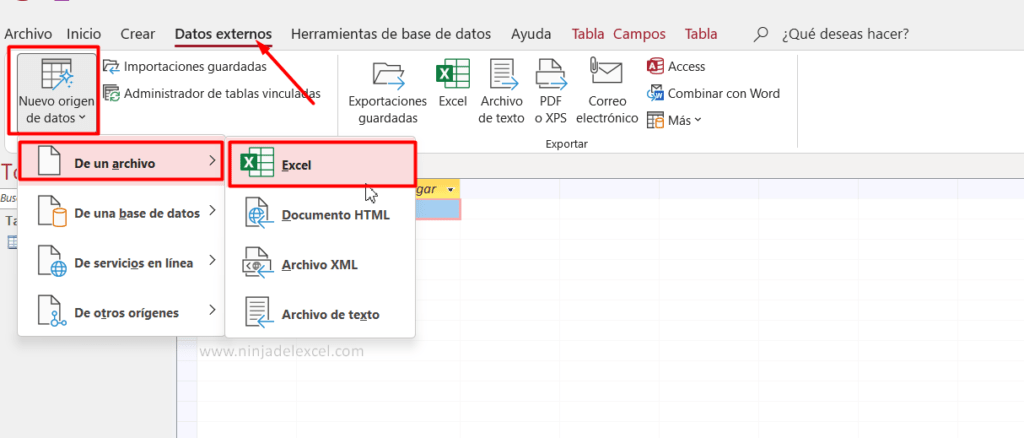This screenshot has height=438, width=1024.
Task: Choose Combinar con Word
Action: [713, 93]
